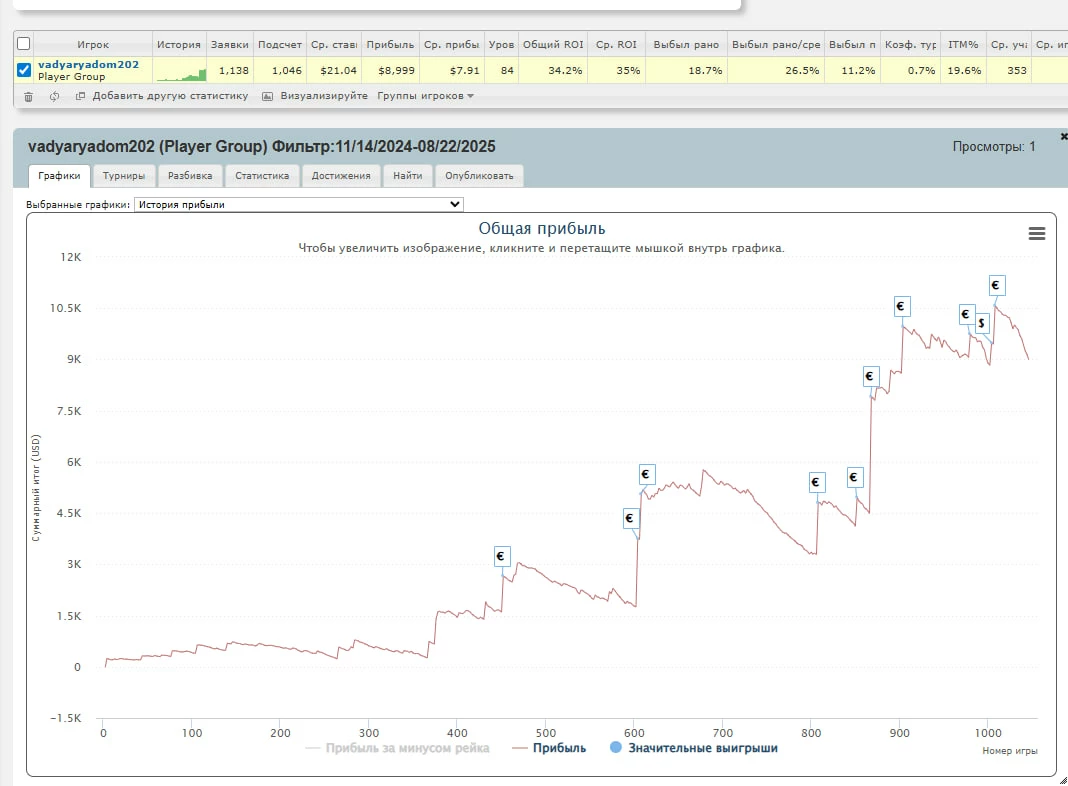The height and width of the screenshot is (786, 1068).
Task: Uncheck the vadyaryadom202 row checkbox
Action: click(x=24, y=70)
